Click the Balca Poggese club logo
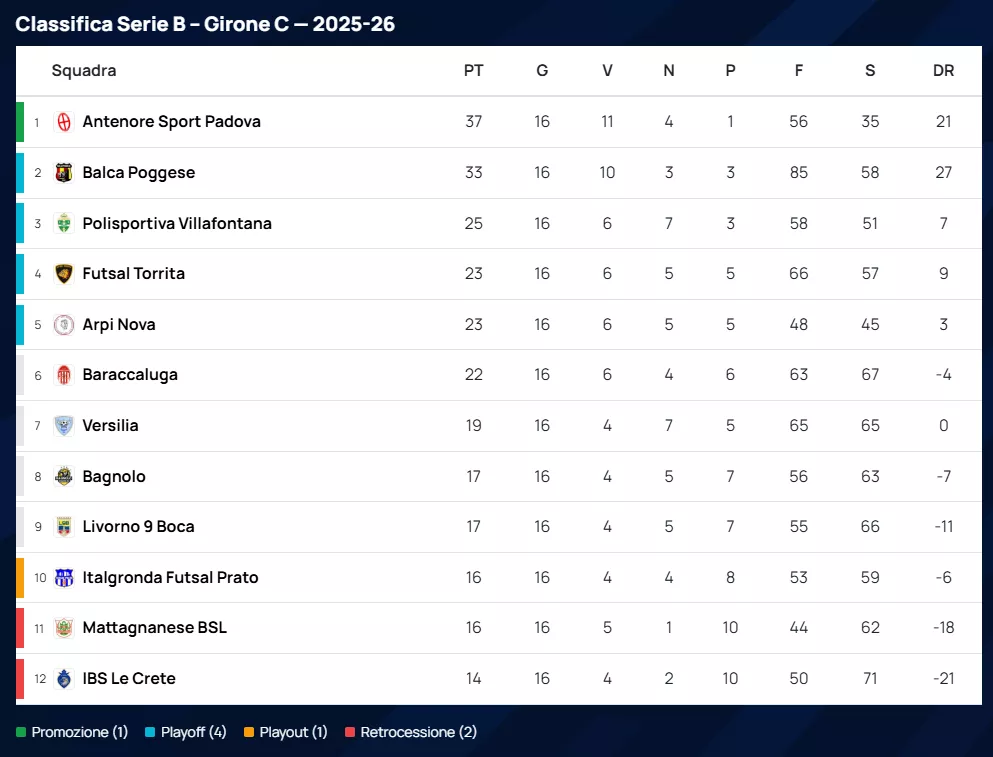Image resolution: width=993 pixels, height=757 pixels. click(x=64, y=173)
